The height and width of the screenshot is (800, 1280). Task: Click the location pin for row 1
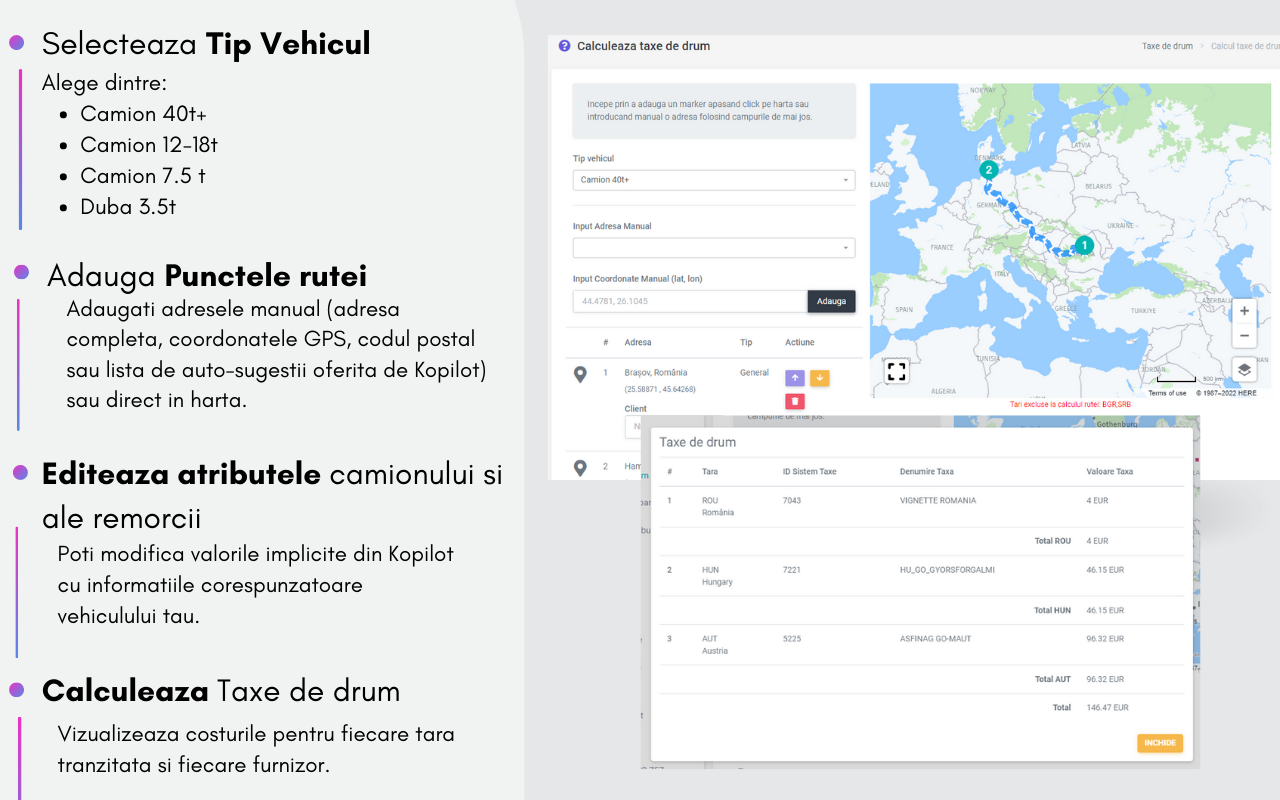click(580, 375)
